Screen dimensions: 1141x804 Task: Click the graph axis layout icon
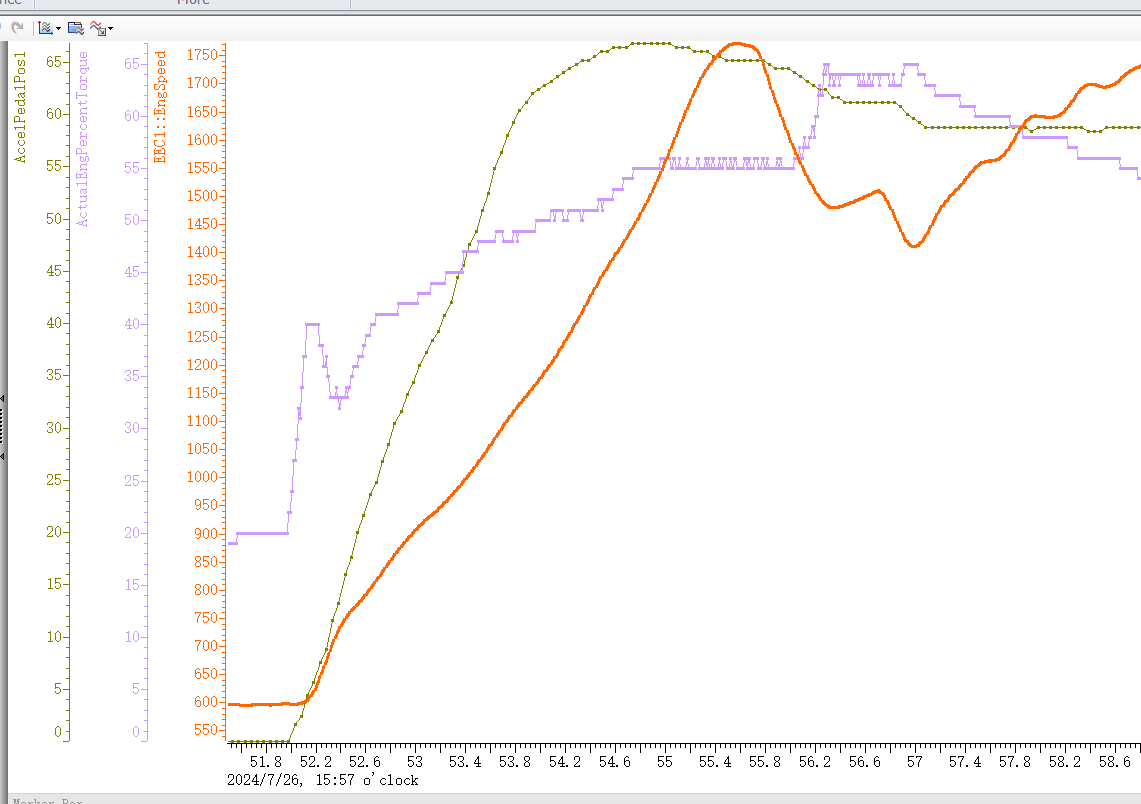tap(45, 28)
